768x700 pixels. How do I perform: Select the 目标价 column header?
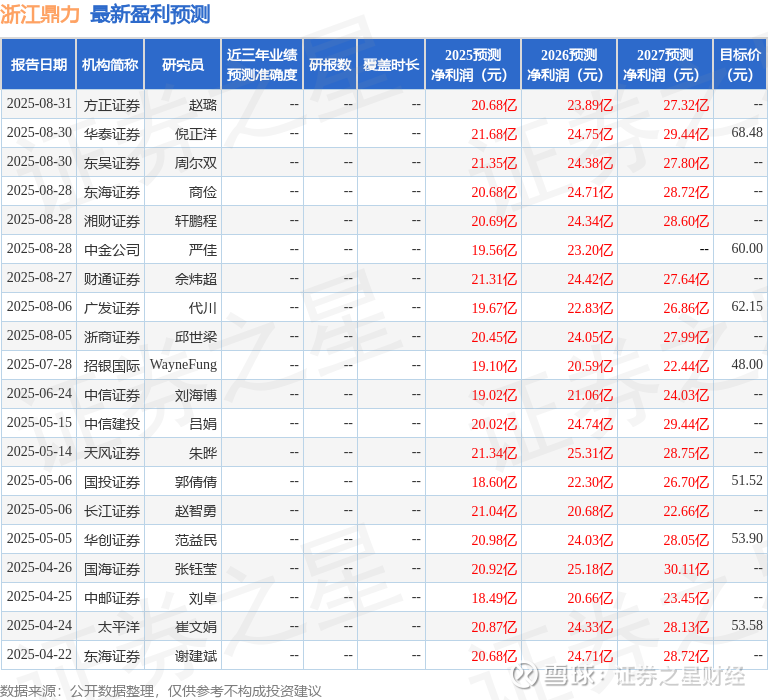coord(740,65)
